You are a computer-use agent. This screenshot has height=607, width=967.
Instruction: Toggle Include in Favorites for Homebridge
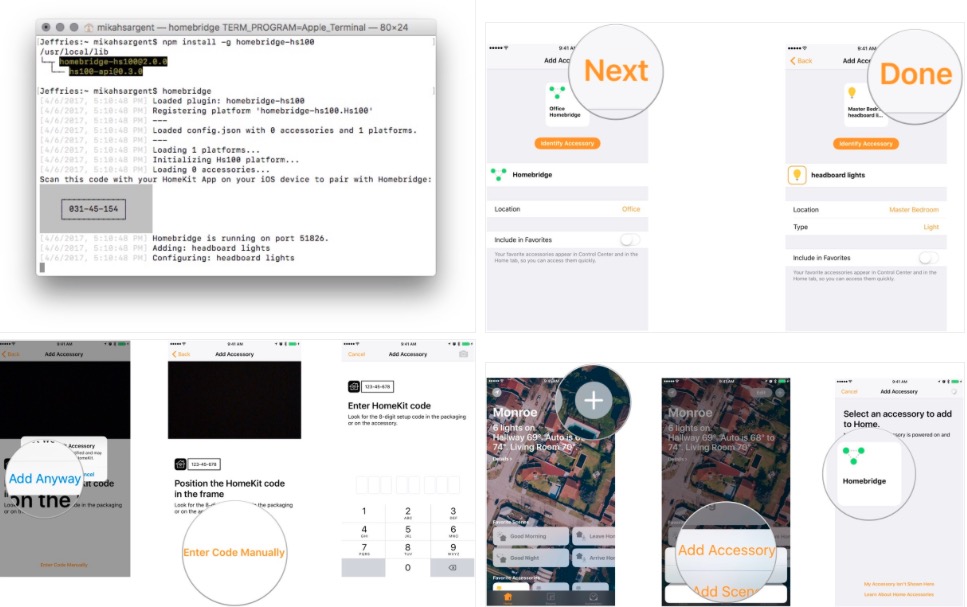(x=630, y=239)
